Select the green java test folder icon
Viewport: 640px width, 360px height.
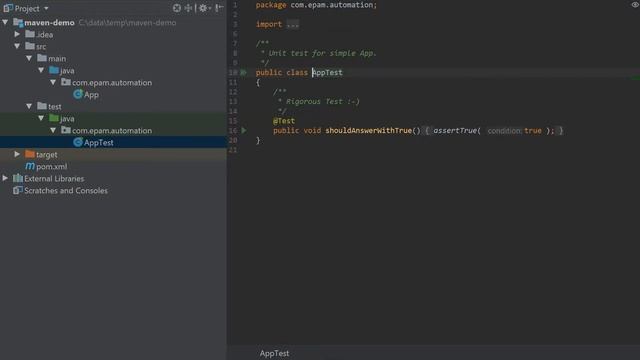(54, 118)
